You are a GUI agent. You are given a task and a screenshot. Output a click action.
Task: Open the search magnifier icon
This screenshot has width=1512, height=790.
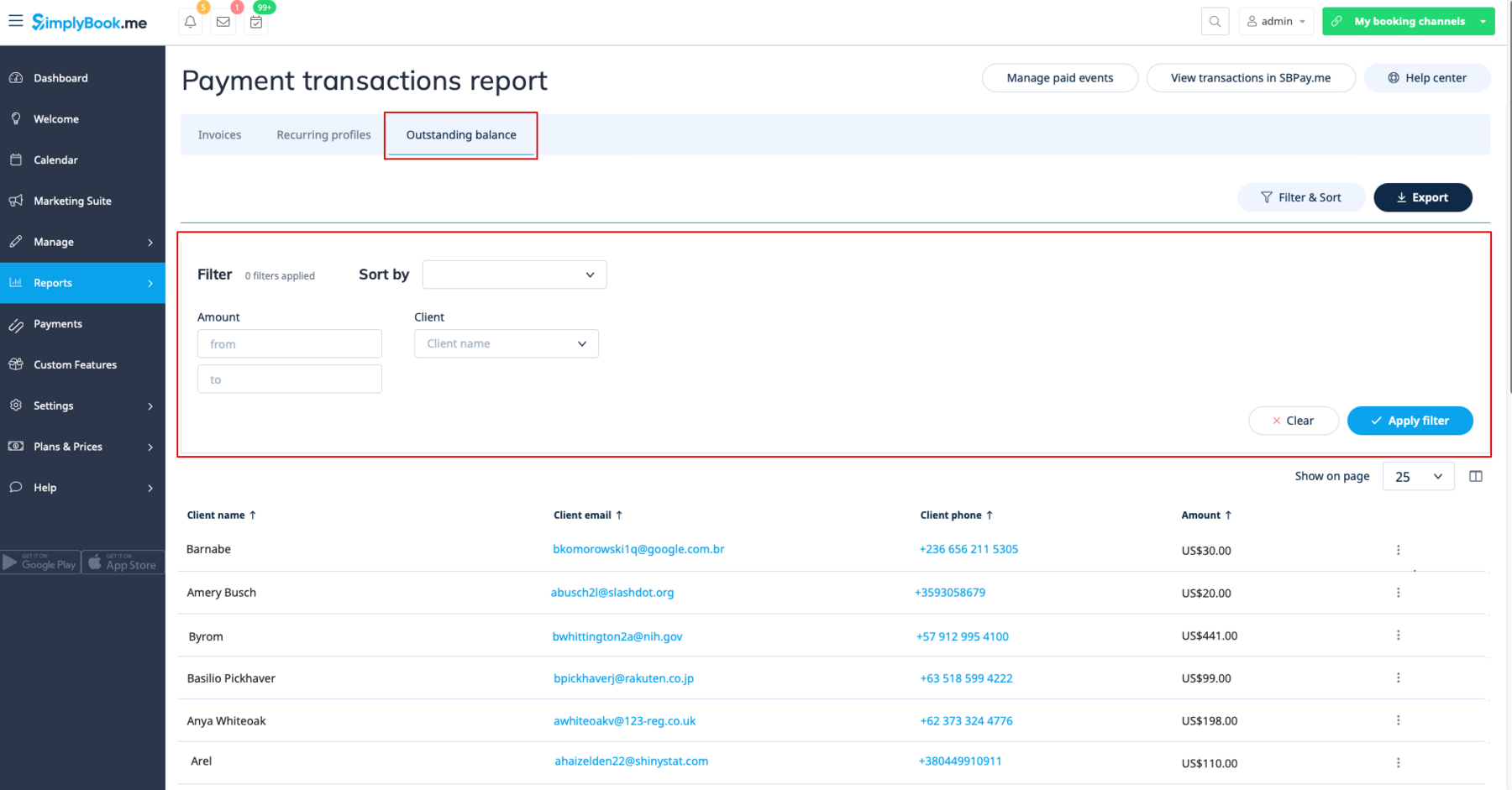click(x=1215, y=21)
